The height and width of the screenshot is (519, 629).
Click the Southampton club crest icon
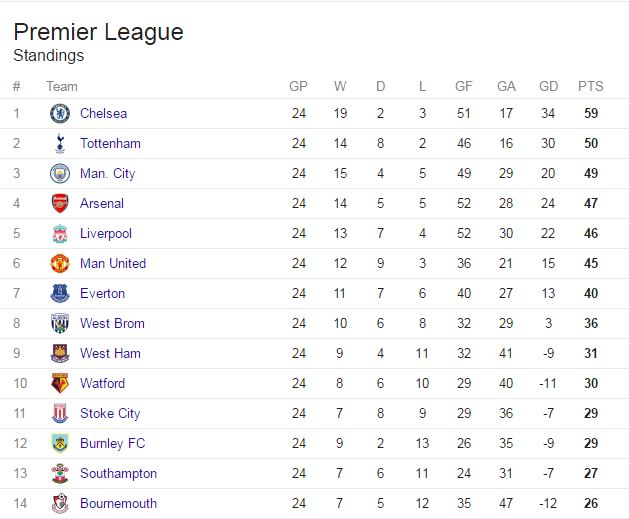click(x=60, y=473)
